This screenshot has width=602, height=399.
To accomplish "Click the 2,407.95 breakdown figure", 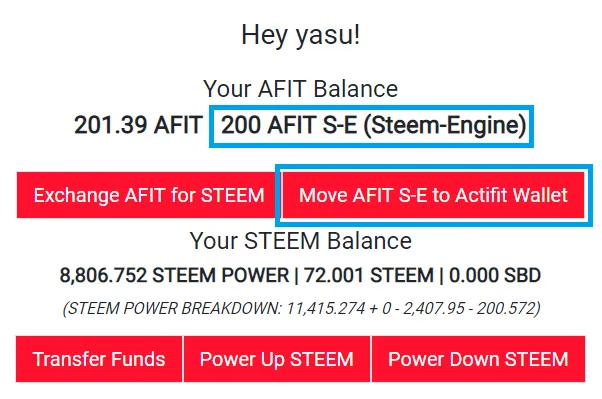I will point(434,308).
